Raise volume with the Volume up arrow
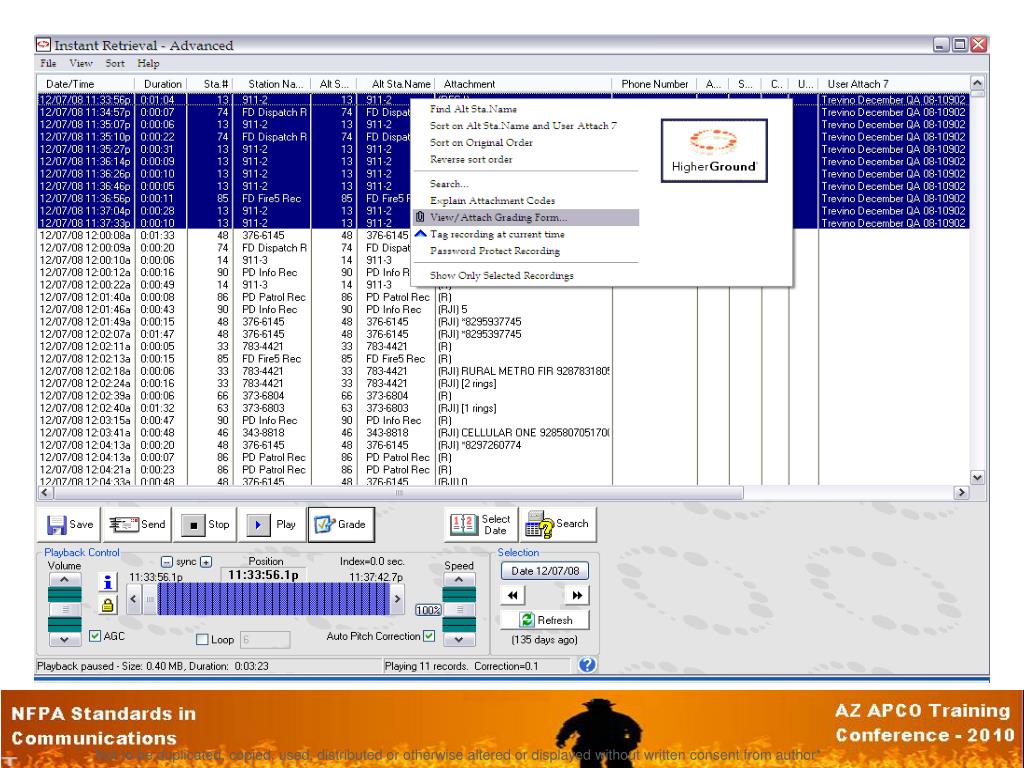This screenshot has height=768, width=1024. pyautogui.click(x=64, y=580)
